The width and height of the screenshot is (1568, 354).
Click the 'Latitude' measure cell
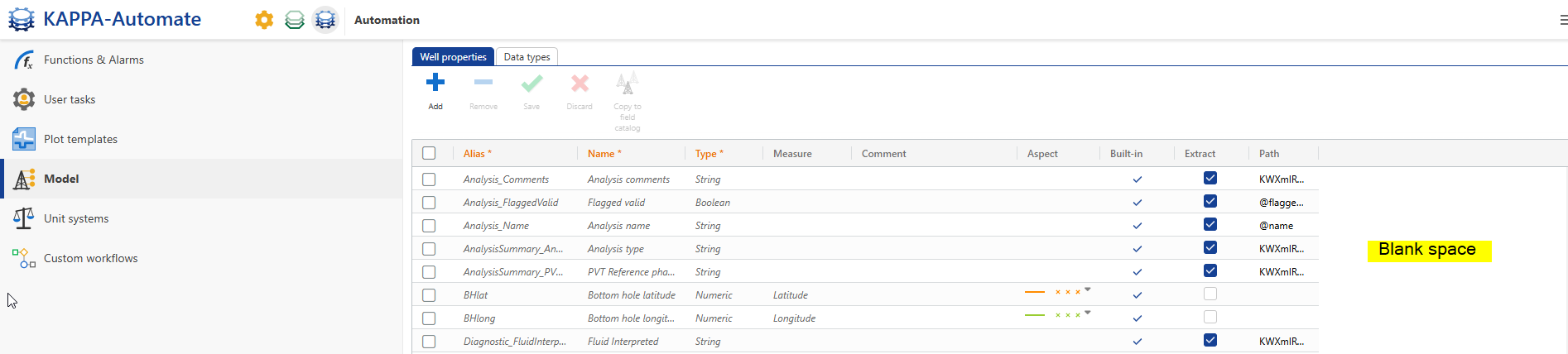pos(791,295)
